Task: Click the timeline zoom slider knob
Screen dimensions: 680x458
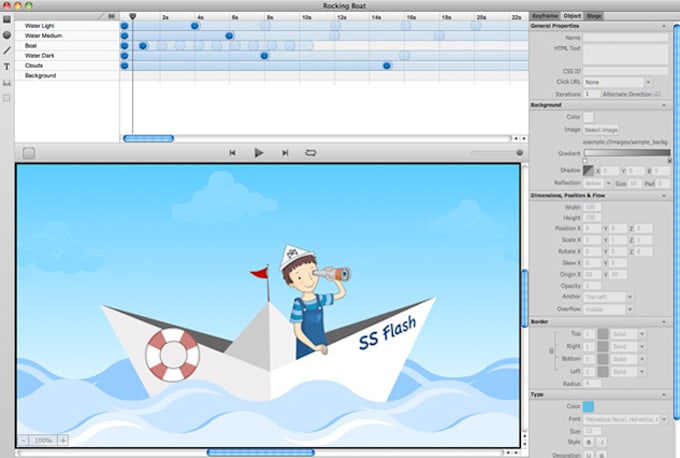Action: [520, 153]
